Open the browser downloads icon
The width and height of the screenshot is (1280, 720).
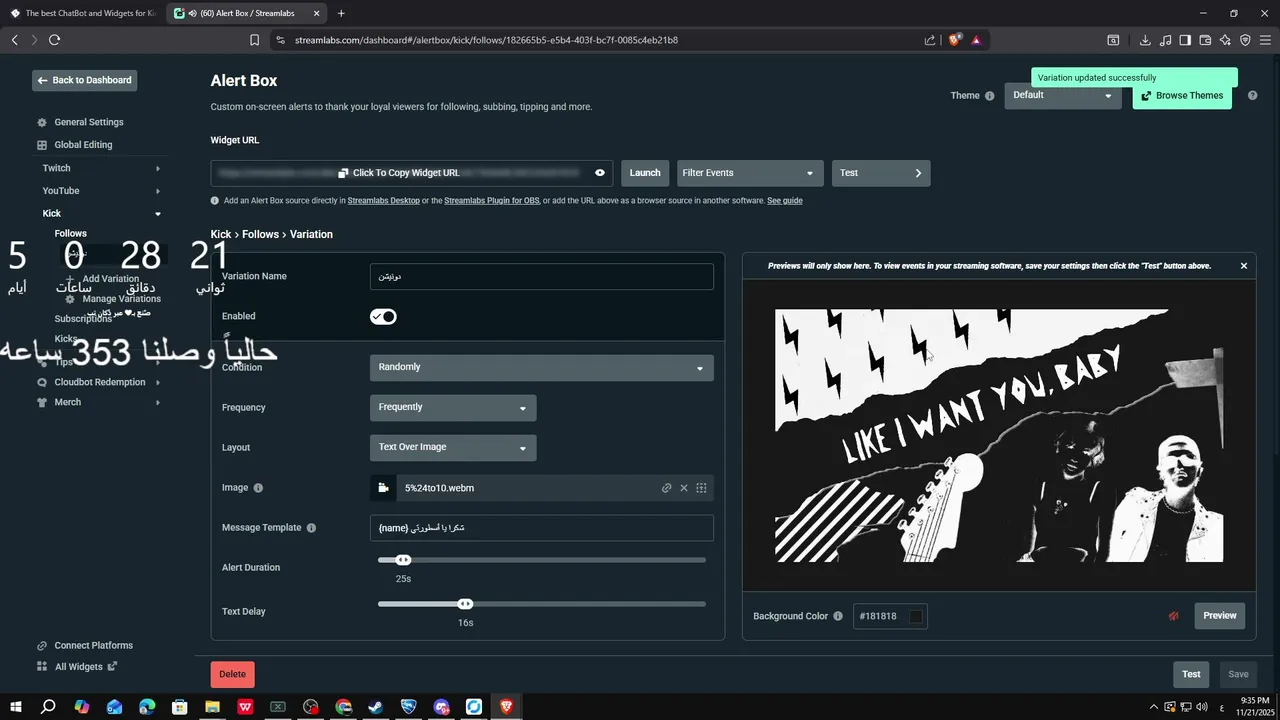coord(1145,40)
